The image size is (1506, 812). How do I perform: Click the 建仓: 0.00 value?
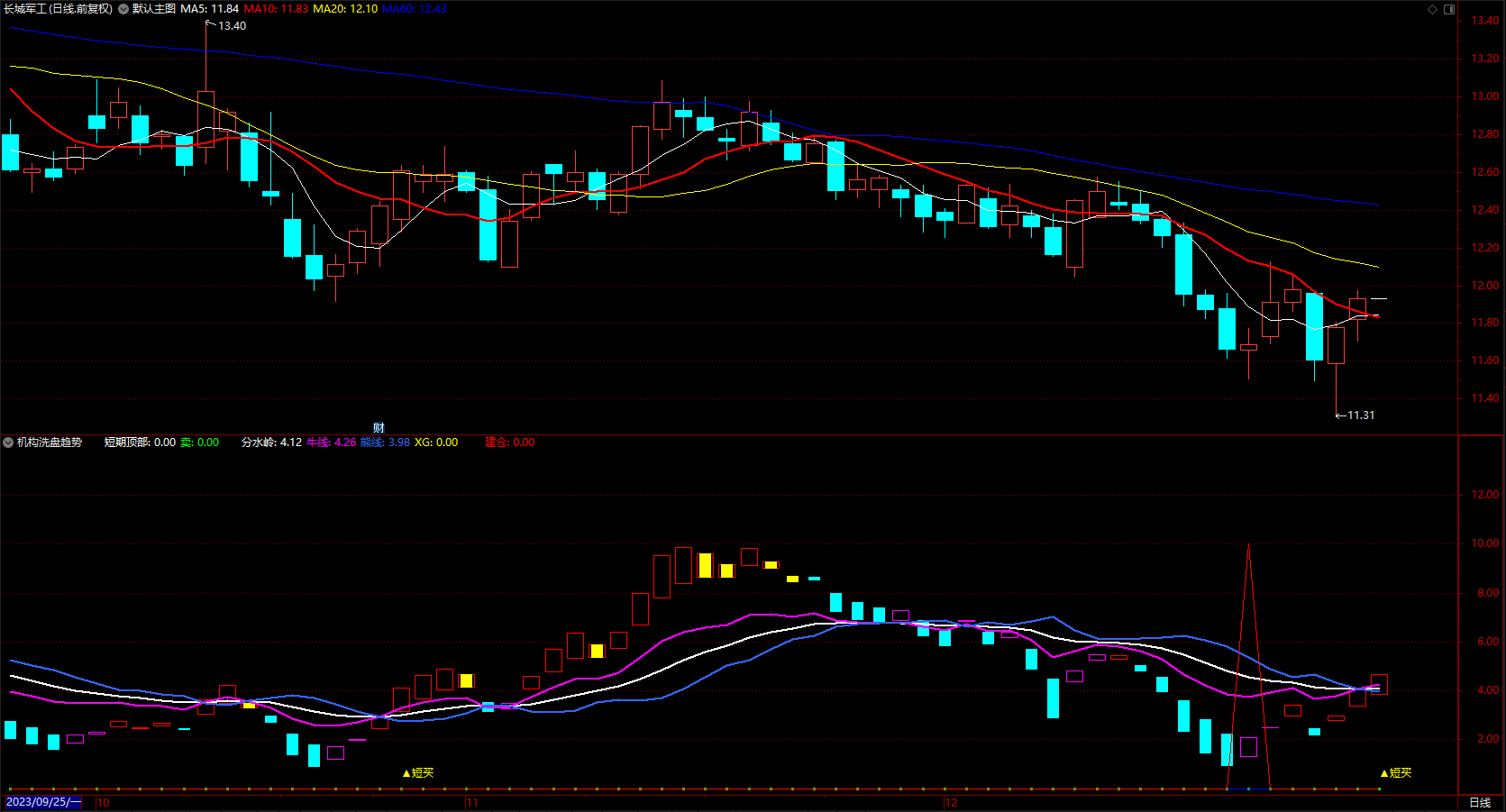coord(510,442)
